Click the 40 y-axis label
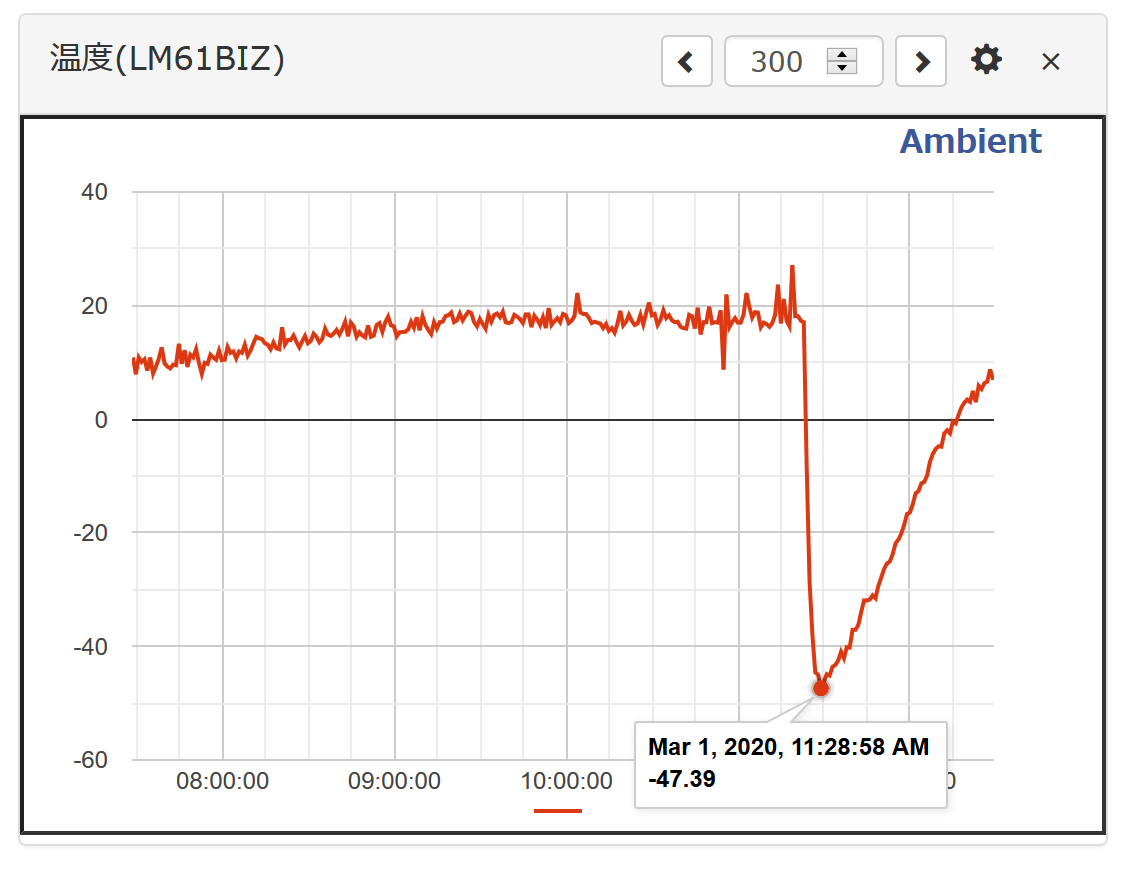Screen dimensions: 1146x874 94,192
